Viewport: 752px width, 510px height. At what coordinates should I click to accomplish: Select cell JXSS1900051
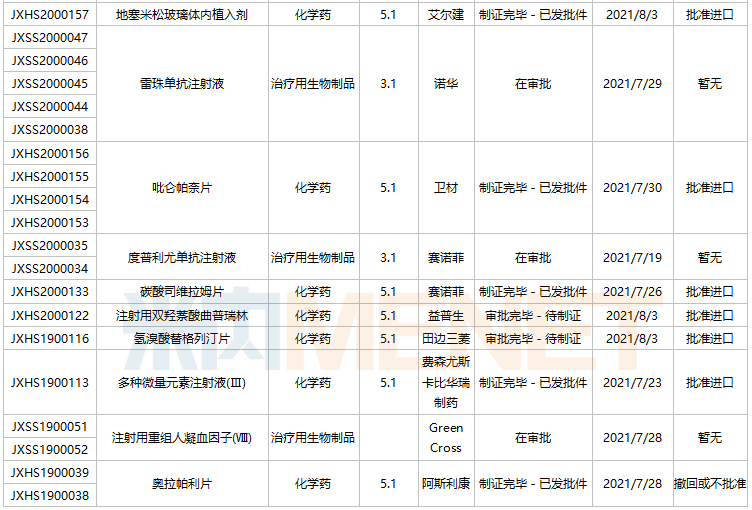coord(50,427)
